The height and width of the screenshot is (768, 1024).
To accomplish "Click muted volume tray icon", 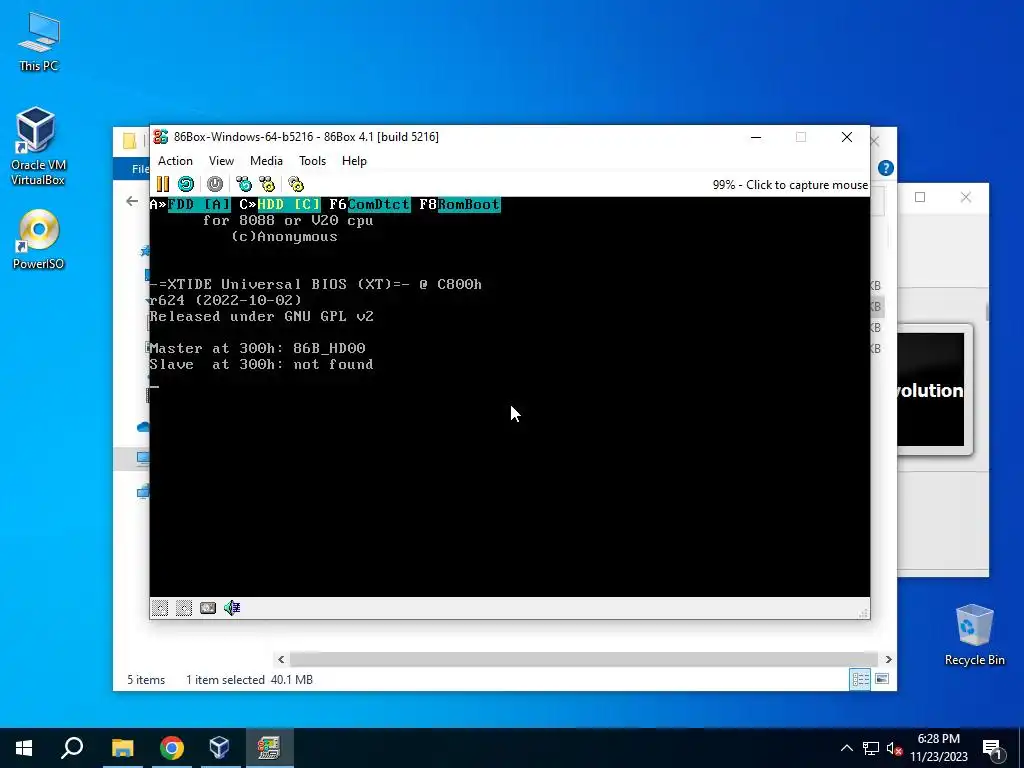I will [895, 748].
